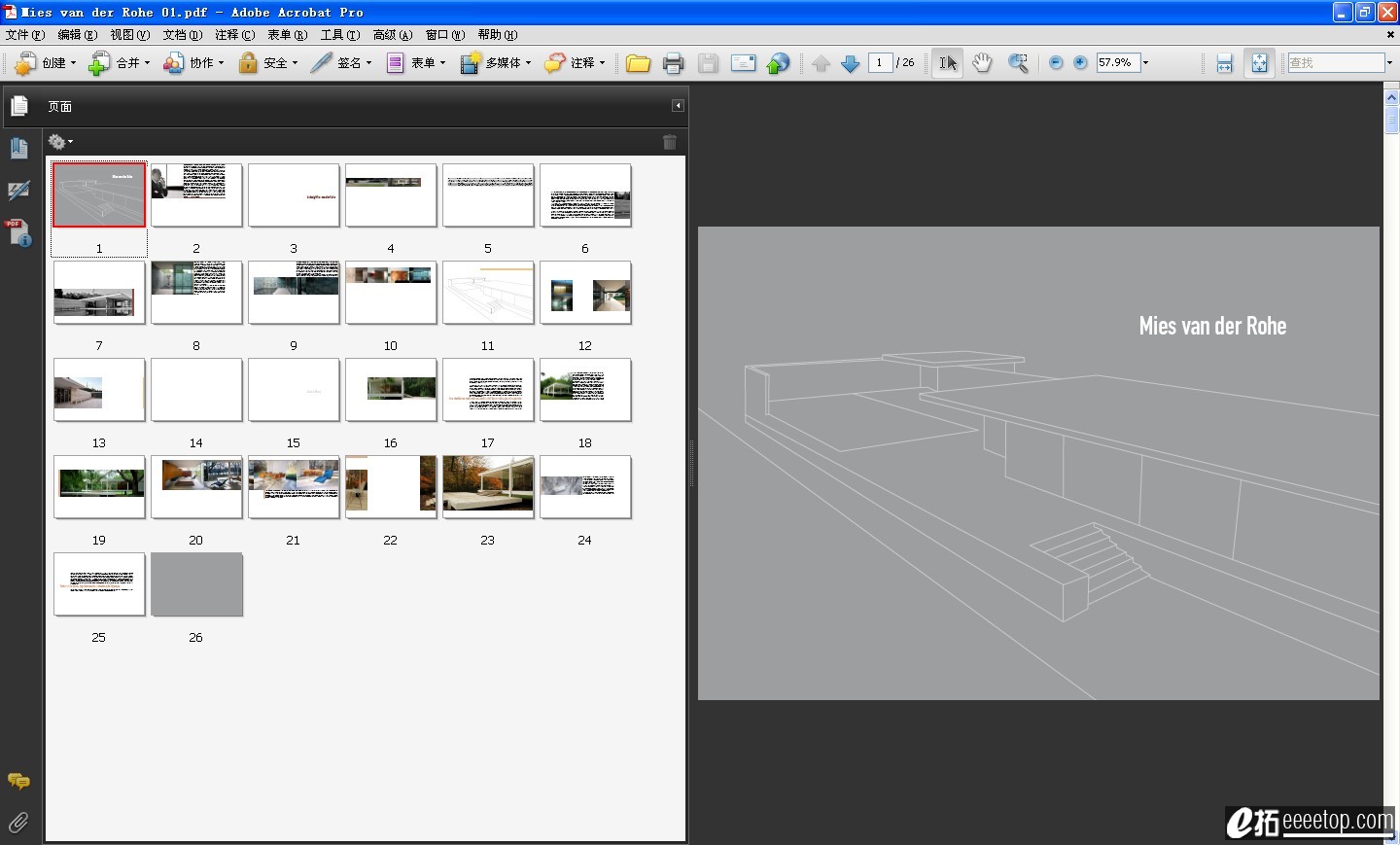Click the zoom in plus button
This screenshot has height=845, width=1400.
tap(1080, 63)
